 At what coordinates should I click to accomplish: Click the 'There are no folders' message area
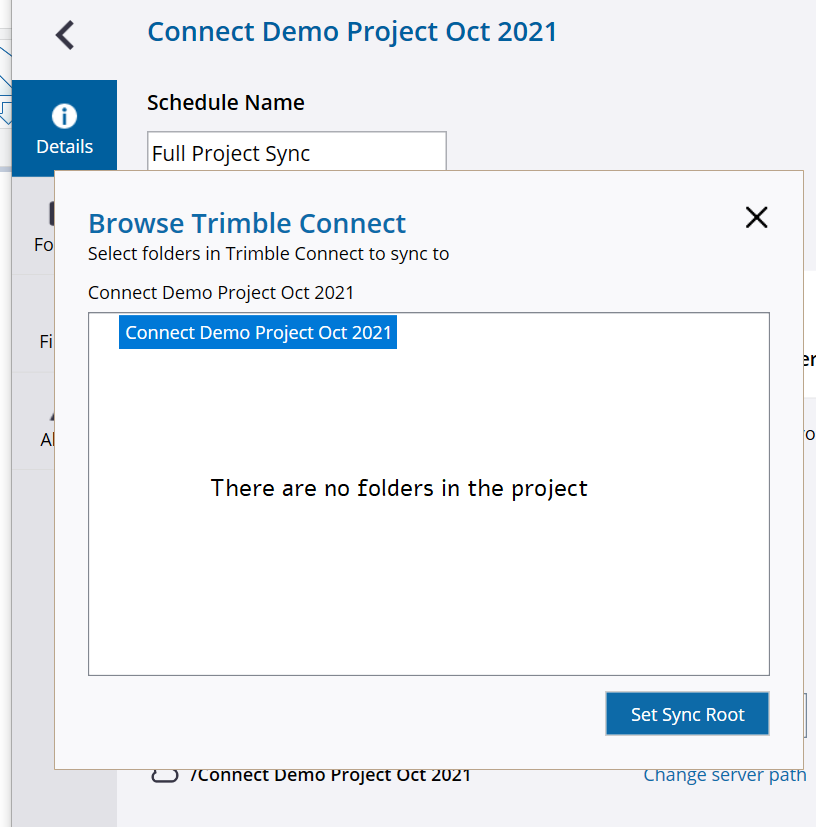pyautogui.click(x=398, y=488)
